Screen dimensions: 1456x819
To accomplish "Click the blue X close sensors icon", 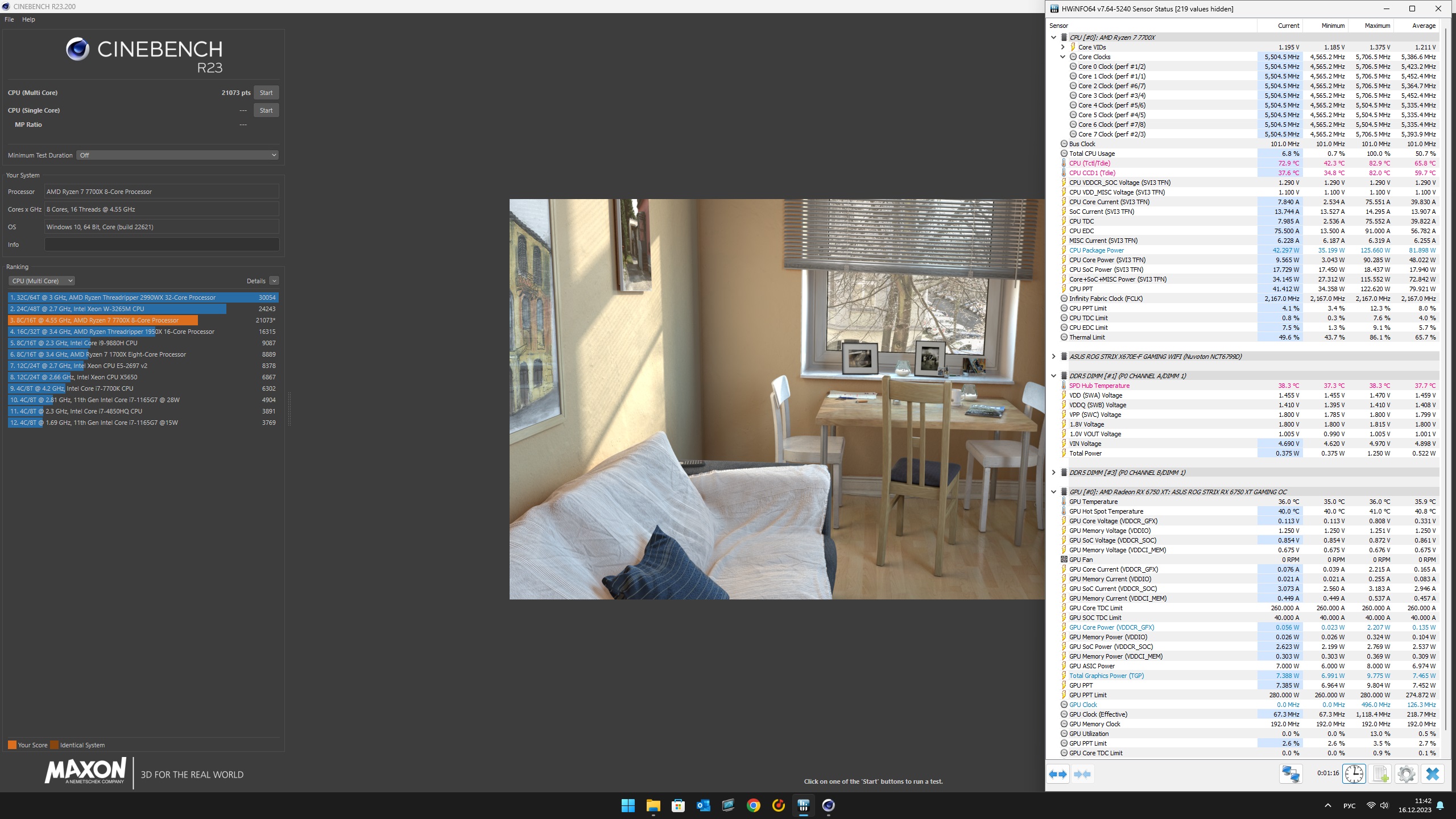I will (x=1432, y=774).
